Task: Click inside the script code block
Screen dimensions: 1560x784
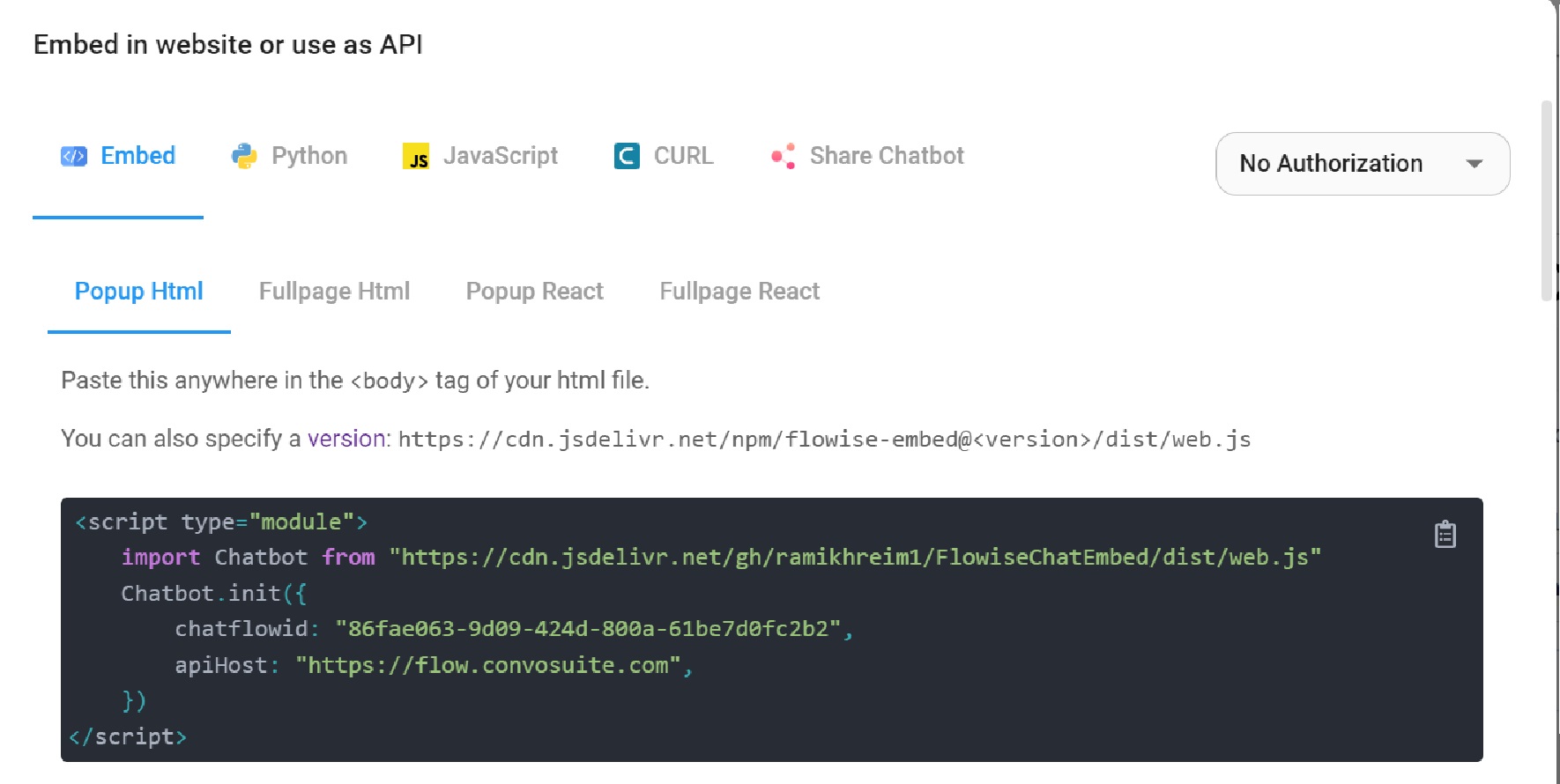Action: pos(772,630)
